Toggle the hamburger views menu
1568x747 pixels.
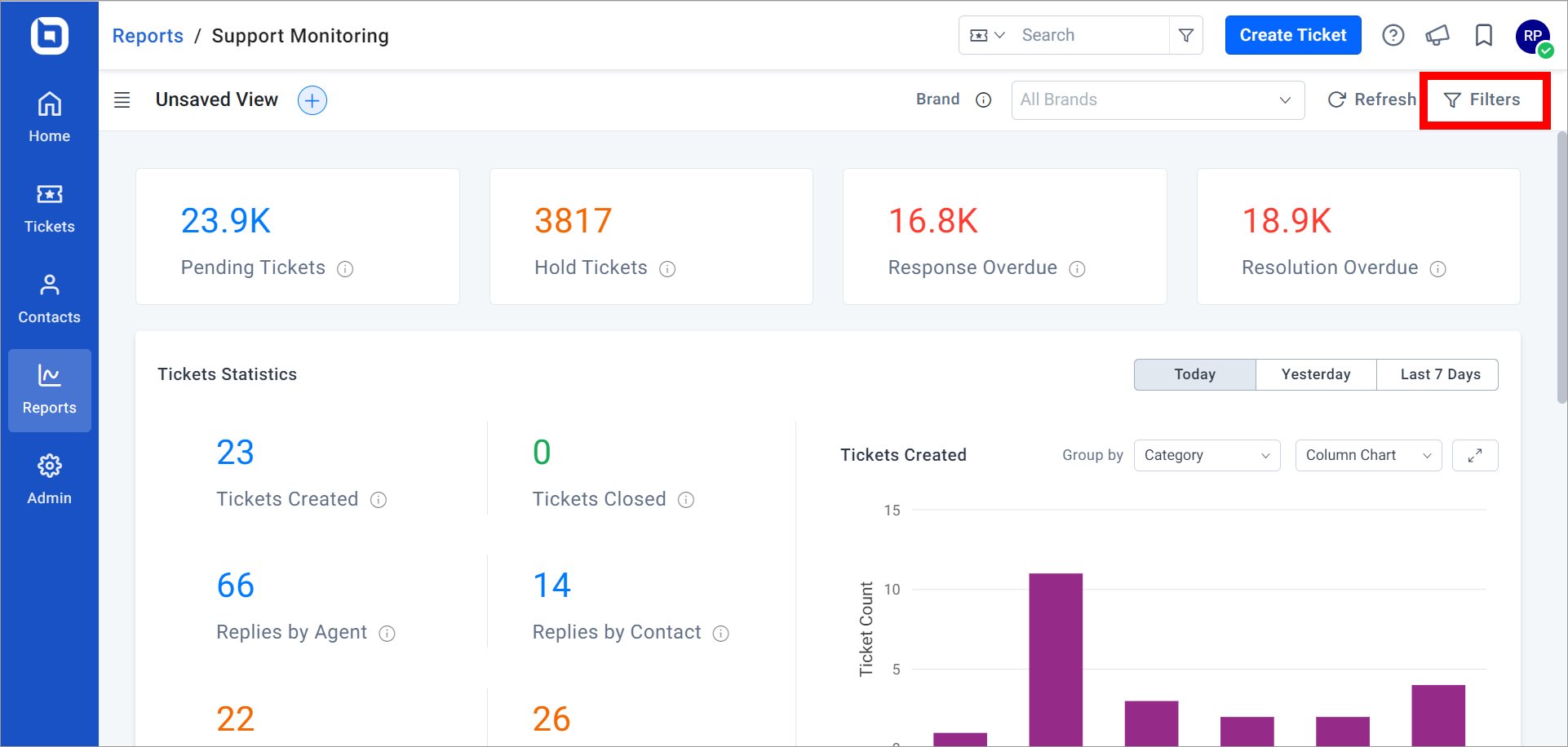(122, 100)
